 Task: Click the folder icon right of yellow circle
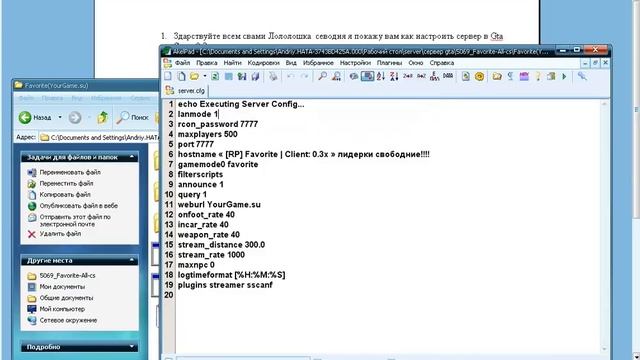tap(497, 76)
